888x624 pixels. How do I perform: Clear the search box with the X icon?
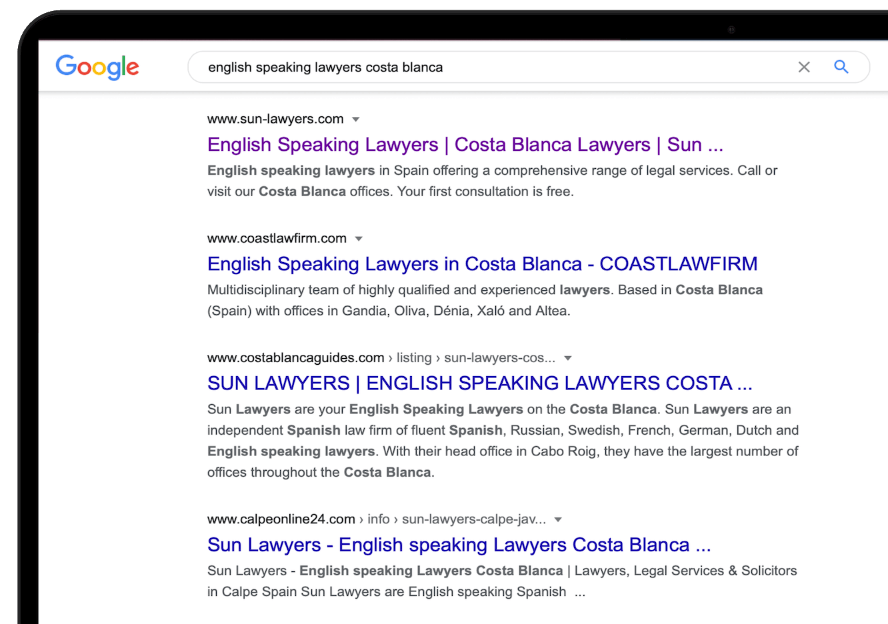[x=804, y=67]
